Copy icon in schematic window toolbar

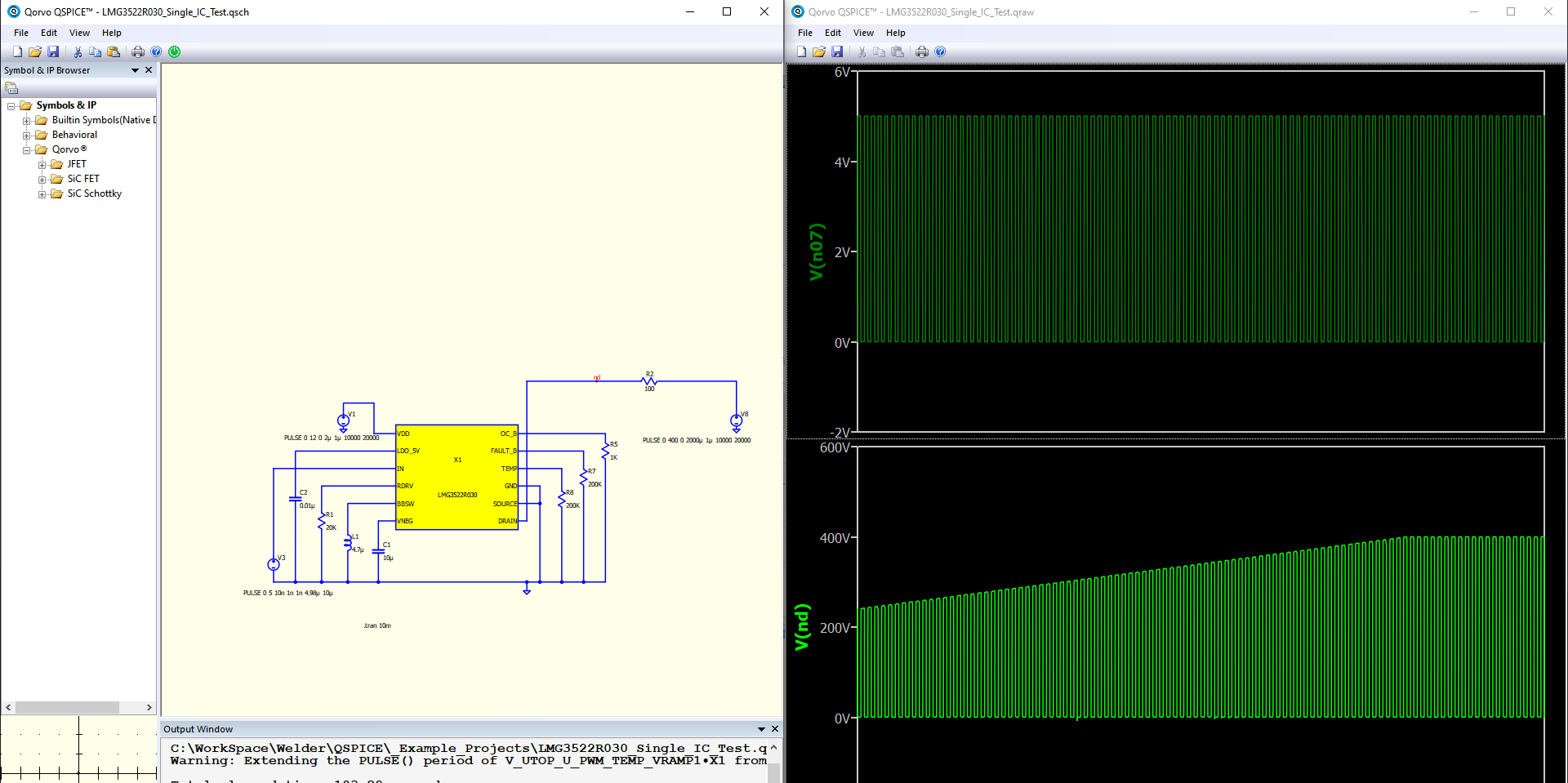click(96, 51)
